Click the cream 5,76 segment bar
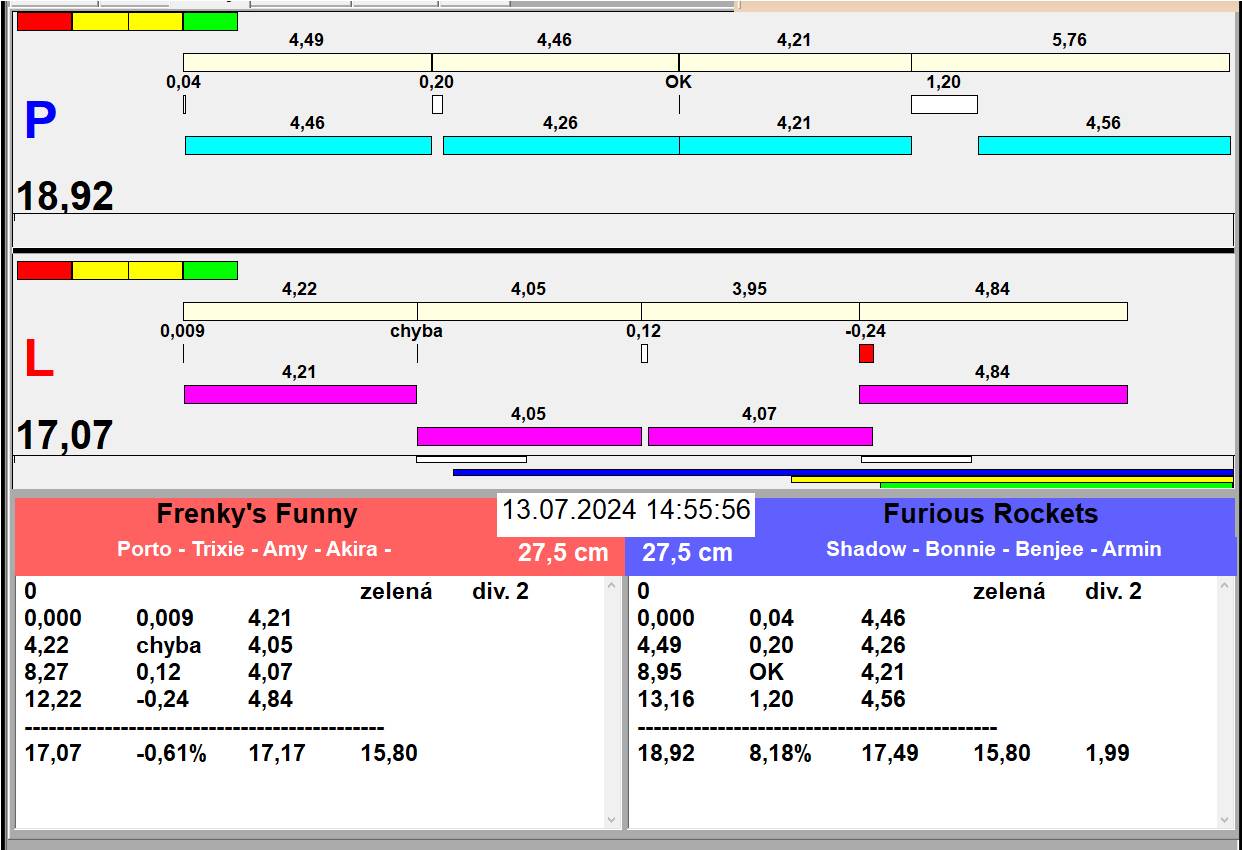Viewport: 1242px width, 850px height. [1069, 62]
